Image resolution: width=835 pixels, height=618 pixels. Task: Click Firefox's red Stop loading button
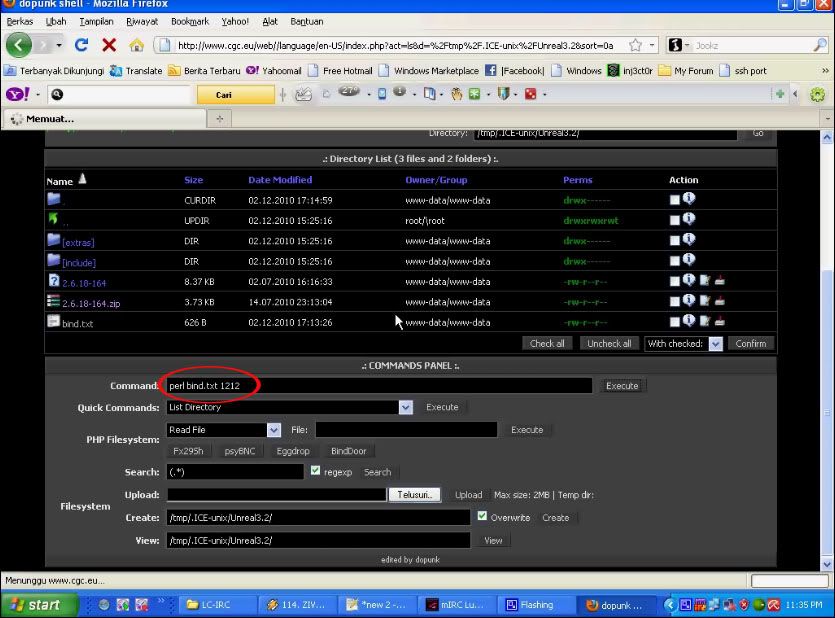pos(108,45)
